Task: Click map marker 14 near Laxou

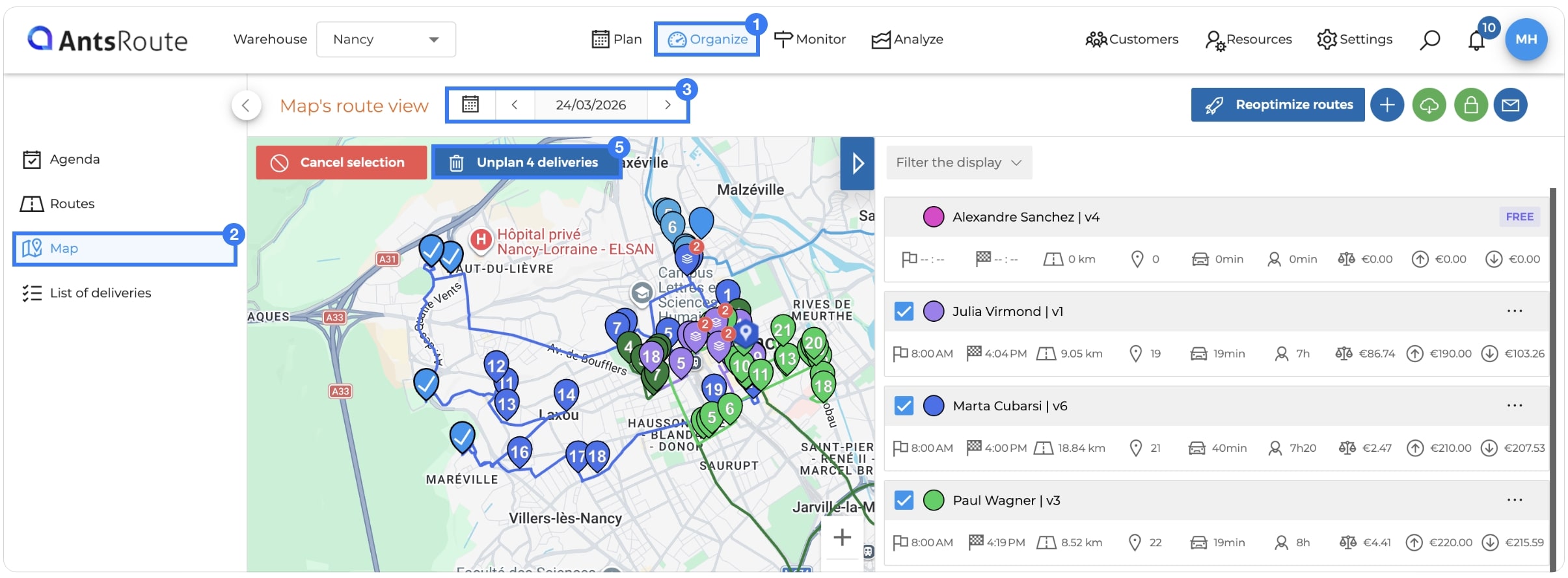Action: tap(566, 393)
